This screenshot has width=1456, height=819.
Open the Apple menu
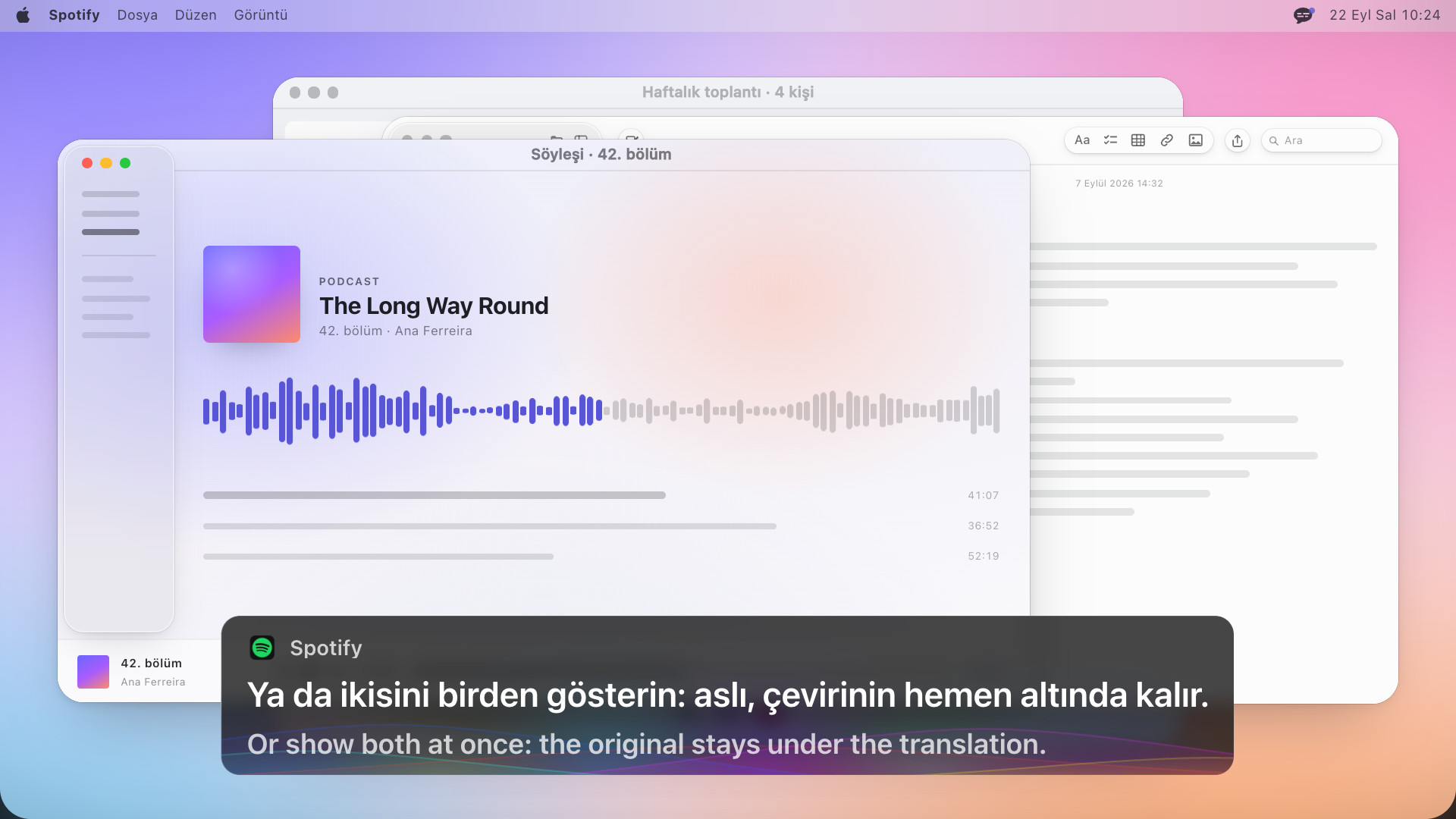tap(24, 15)
